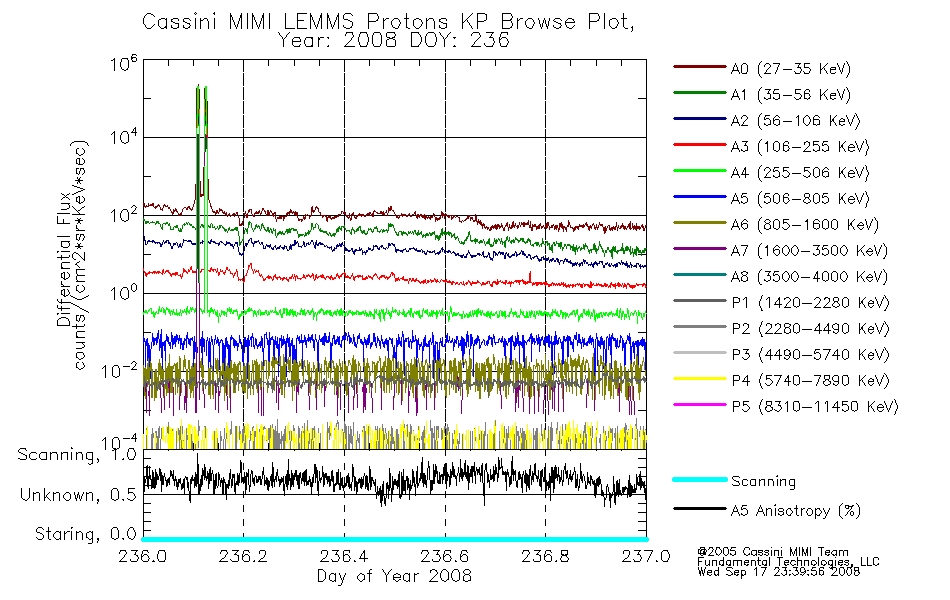
Task: Click the P5 (8310-11450 KeV) magenta swatch
Action: [700, 404]
